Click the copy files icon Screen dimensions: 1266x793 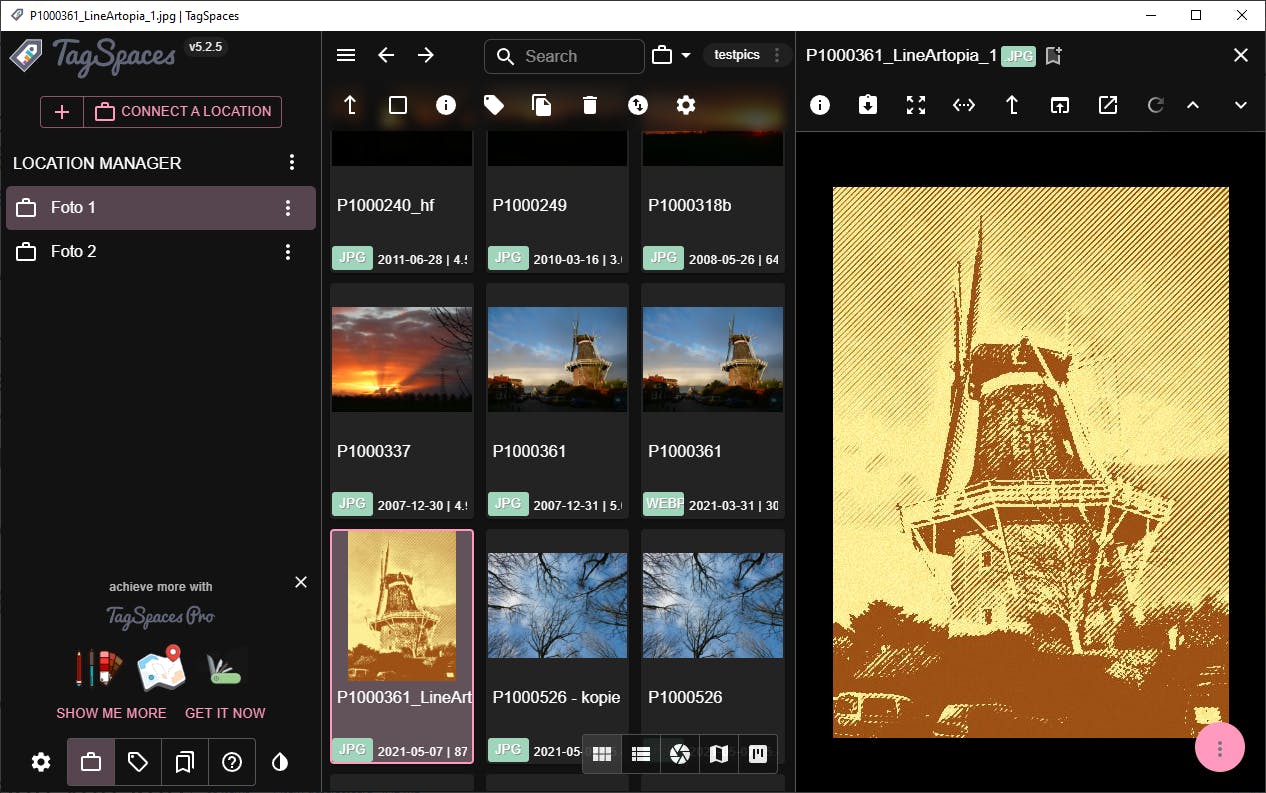coord(542,104)
